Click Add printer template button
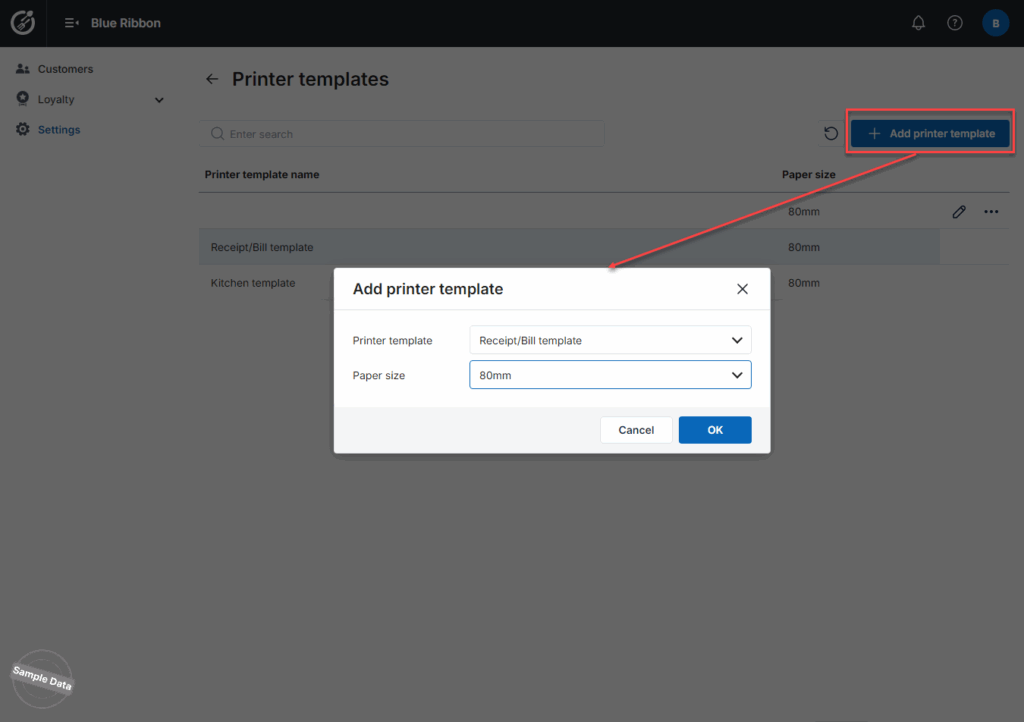The width and height of the screenshot is (1024, 722). tap(930, 133)
